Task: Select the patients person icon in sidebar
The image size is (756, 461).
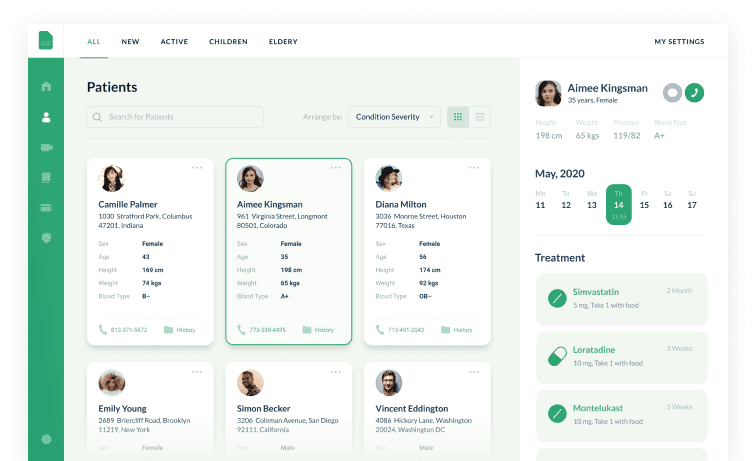Action: (x=46, y=117)
